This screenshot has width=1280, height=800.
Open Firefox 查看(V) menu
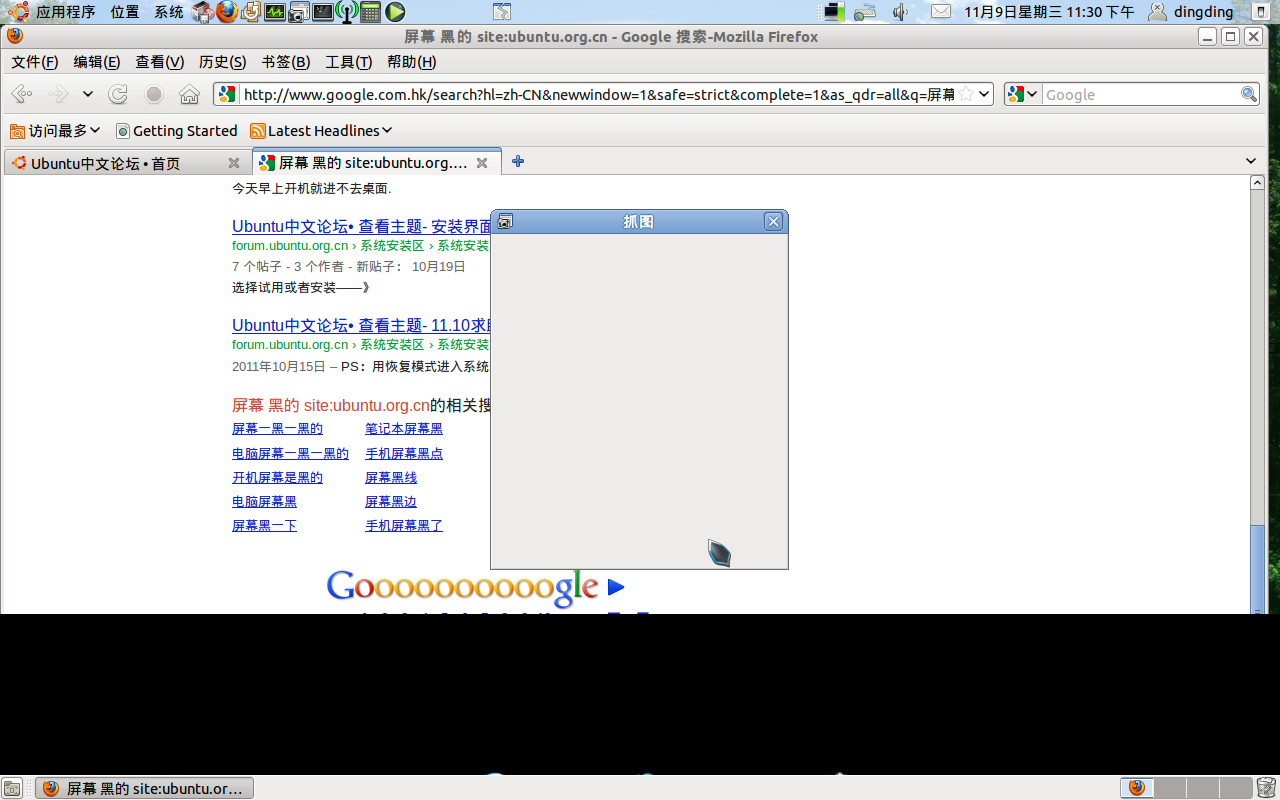pos(160,62)
